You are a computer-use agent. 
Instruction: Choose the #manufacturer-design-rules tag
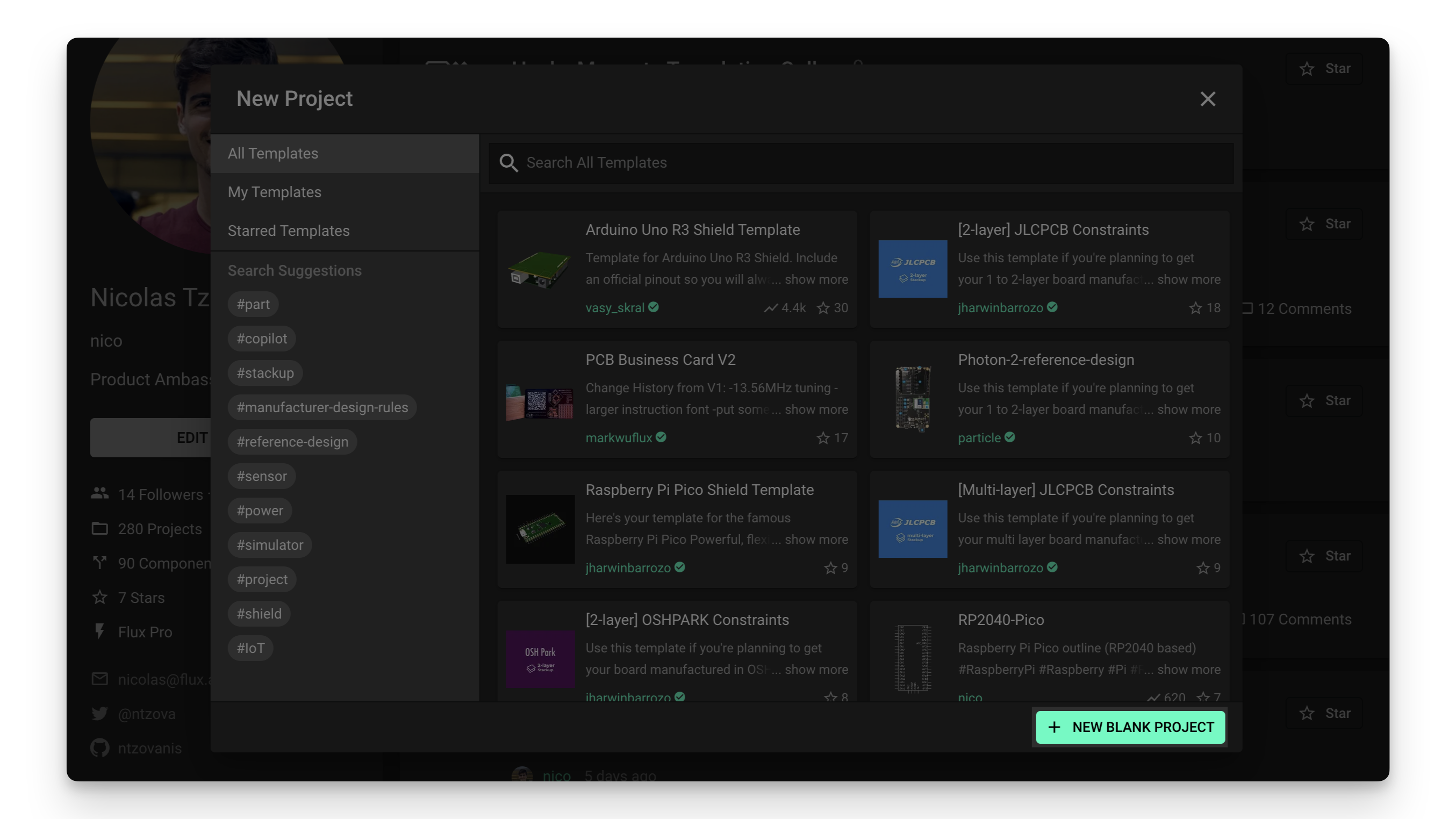(x=322, y=407)
